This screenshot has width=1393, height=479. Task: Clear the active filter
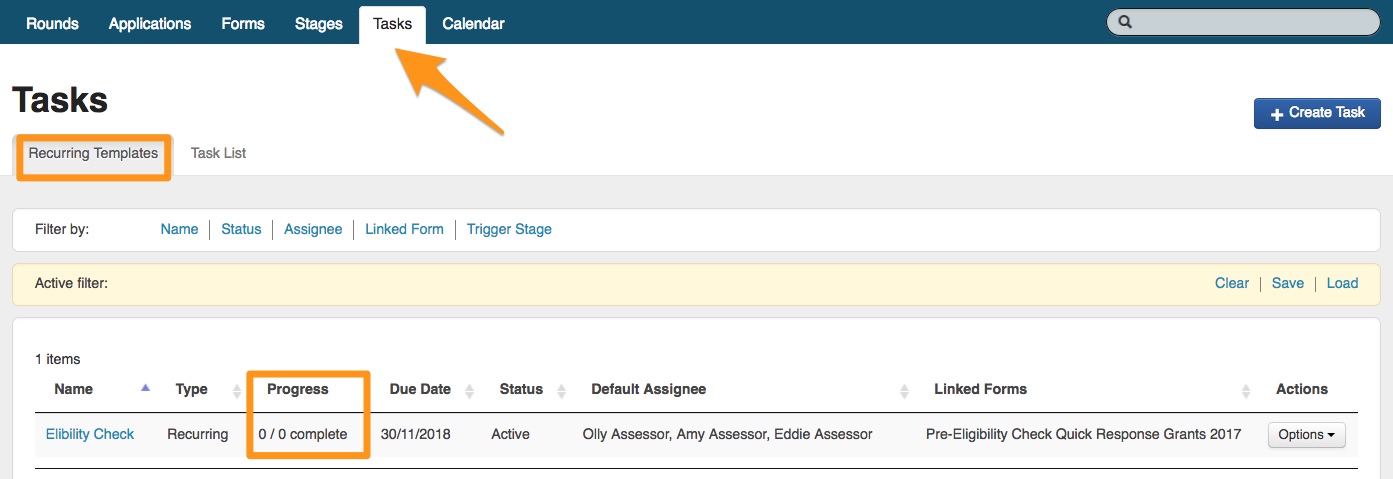pyautogui.click(x=1231, y=283)
